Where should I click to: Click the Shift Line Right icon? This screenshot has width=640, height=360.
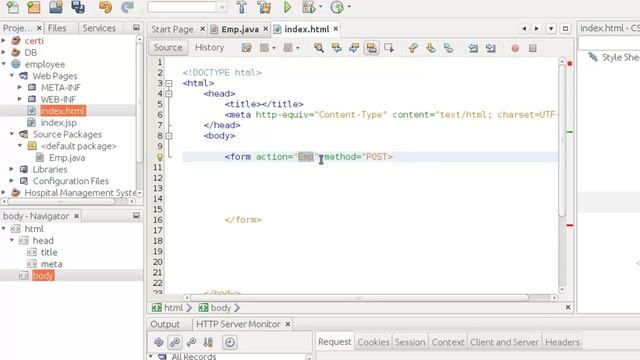click(x=491, y=48)
